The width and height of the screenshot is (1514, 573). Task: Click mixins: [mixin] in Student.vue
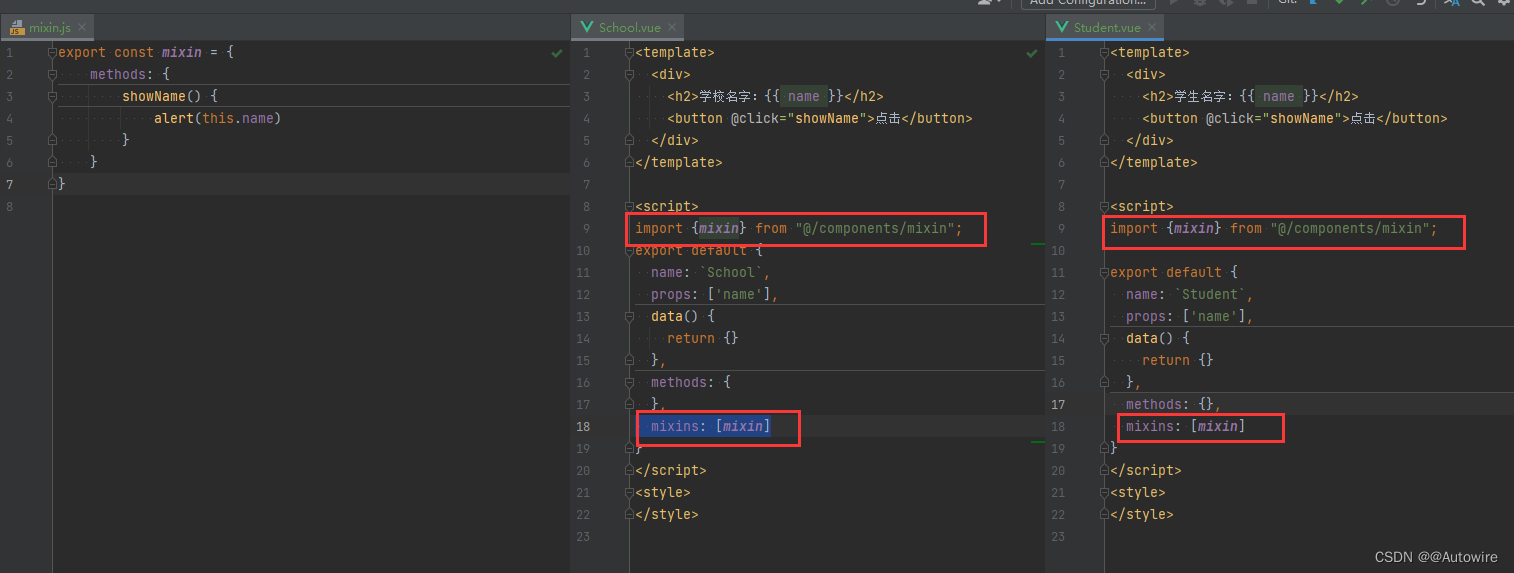tap(1185, 426)
